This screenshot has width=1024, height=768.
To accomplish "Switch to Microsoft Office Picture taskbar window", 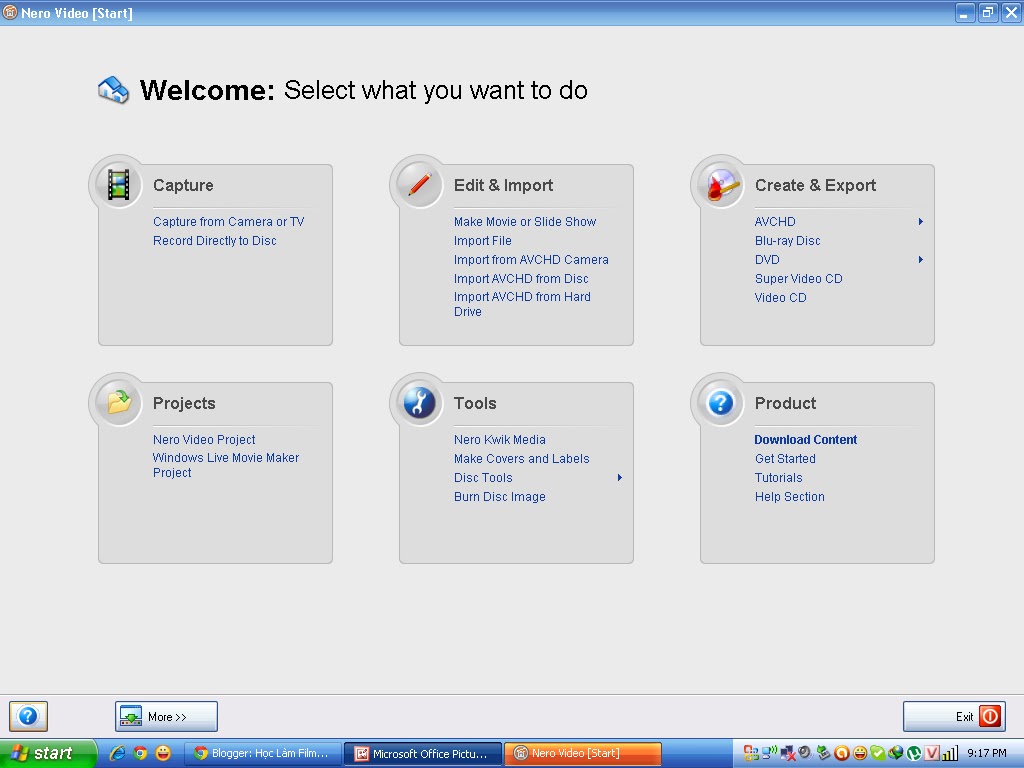I will [x=423, y=753].
